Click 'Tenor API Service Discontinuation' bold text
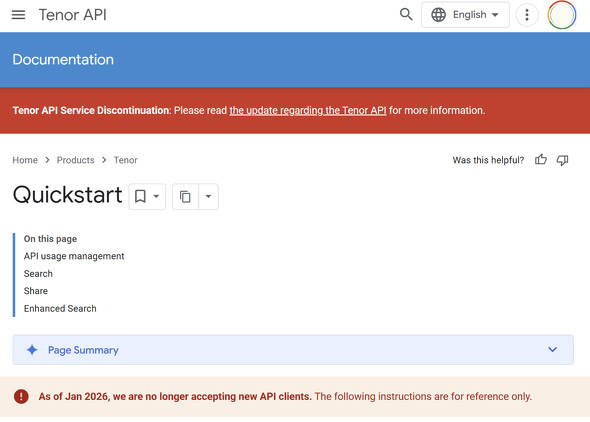Screen dimensions: 590x422 click(91, 110)
